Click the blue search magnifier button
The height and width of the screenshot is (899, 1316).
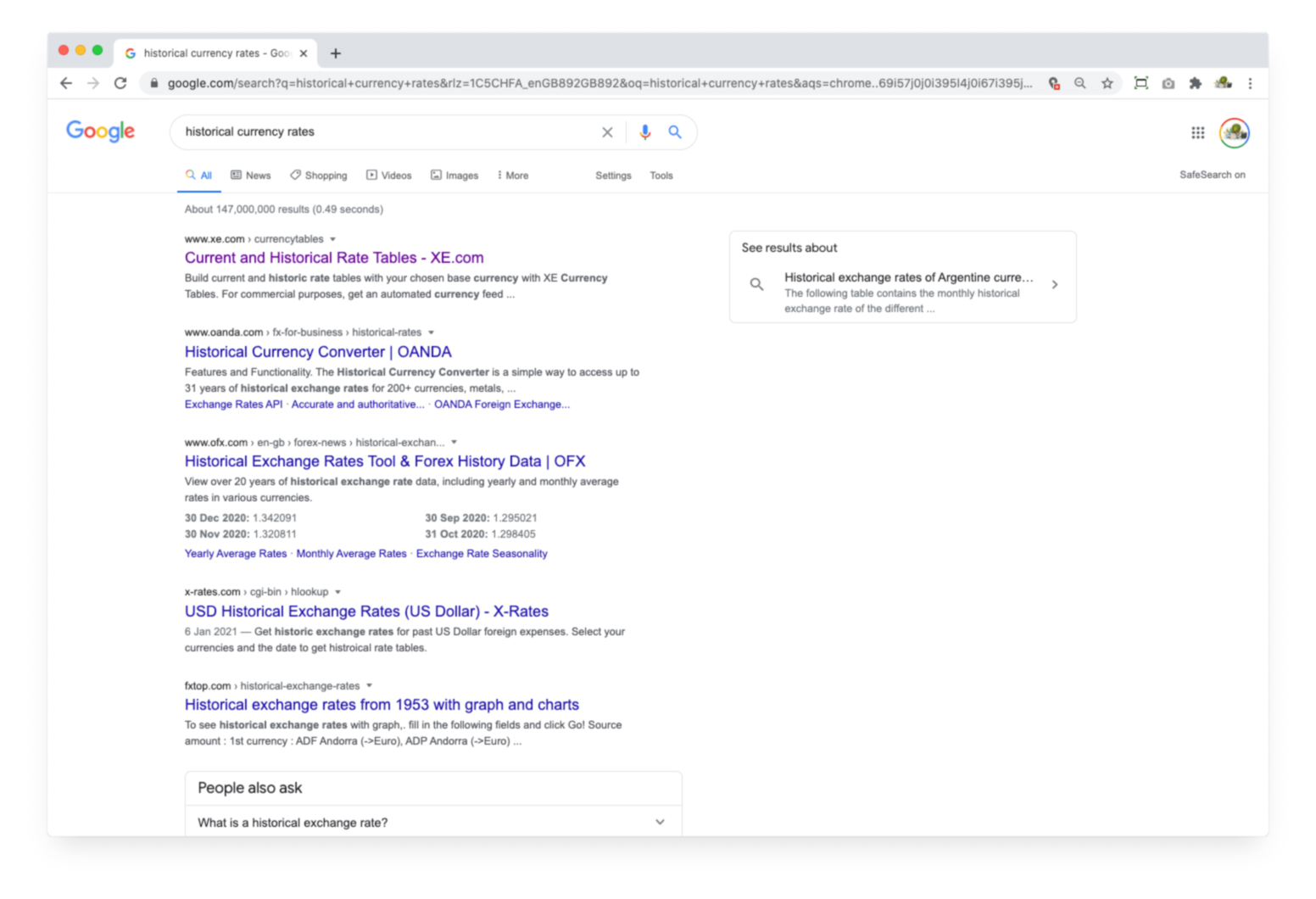[x=675, y=132]
